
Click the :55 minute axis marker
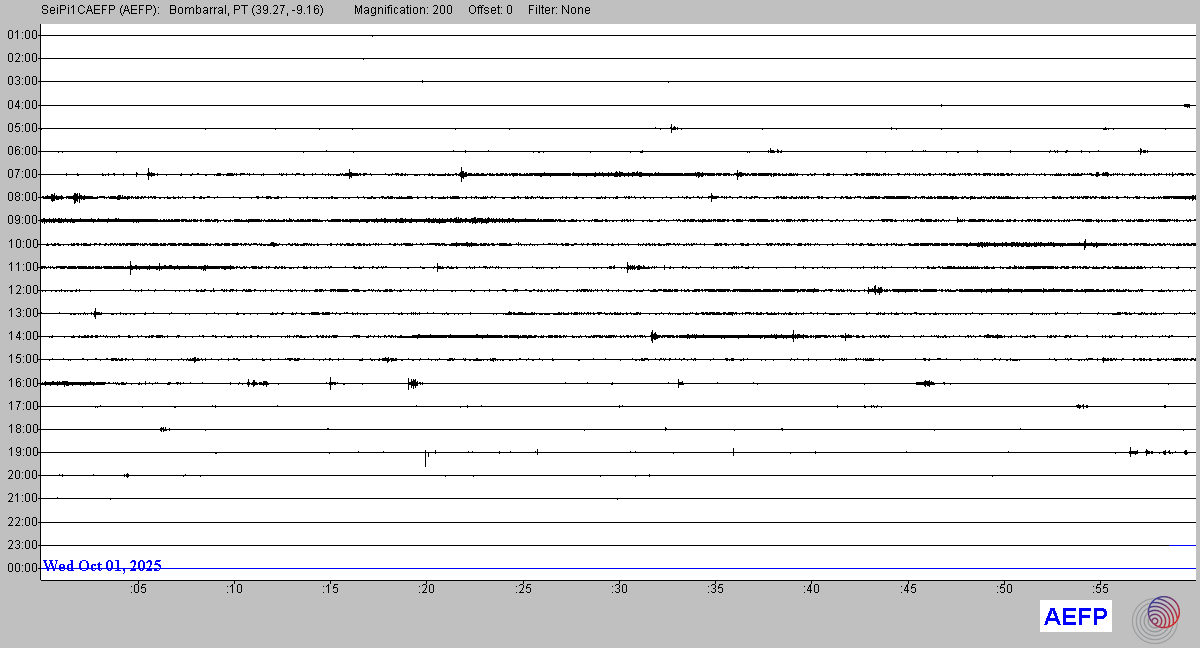1101,589
